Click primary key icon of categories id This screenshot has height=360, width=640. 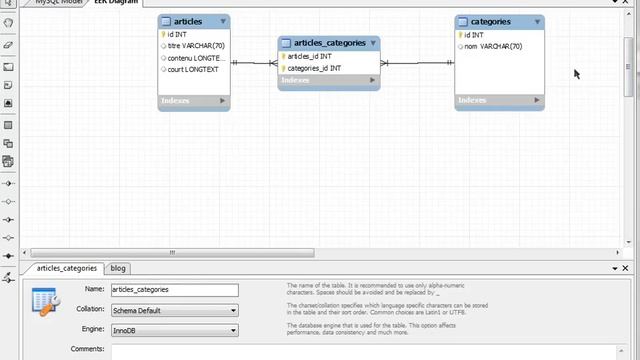click(x=460, y=35)
